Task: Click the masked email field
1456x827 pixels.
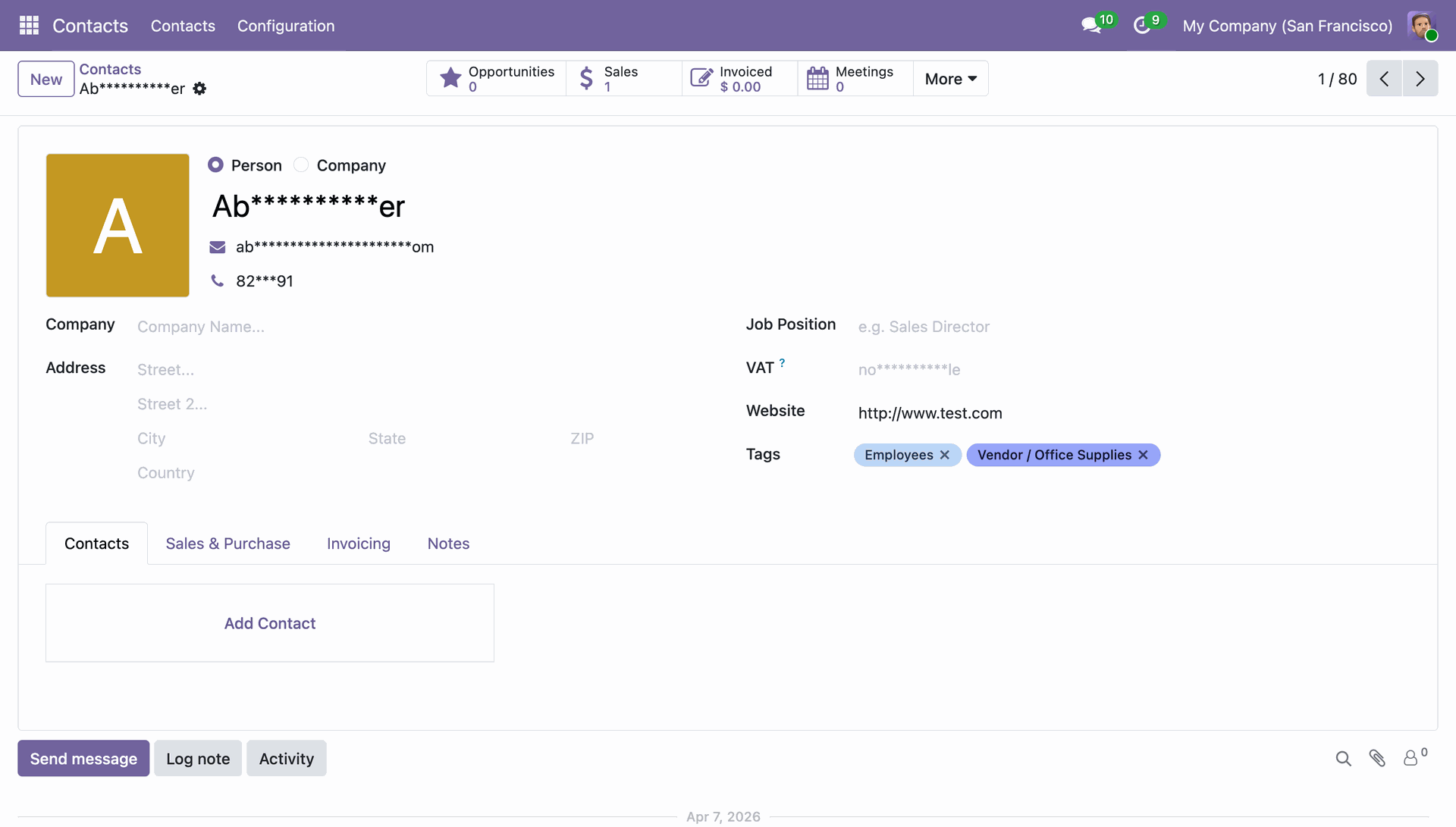Action: [x=334, y=247]
